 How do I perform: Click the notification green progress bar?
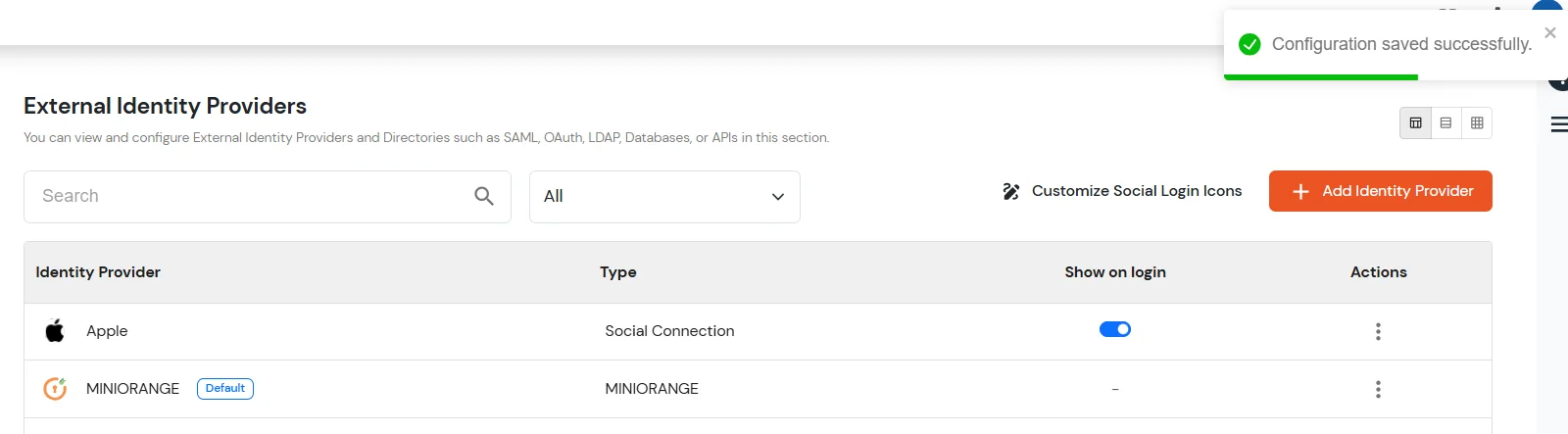pyautogui.click(x=1320, y=77)
